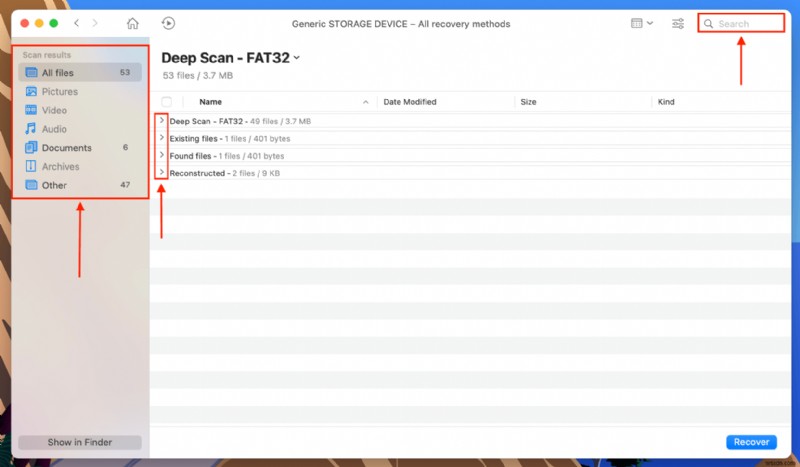Go forward with the right chevron

[x=95, y=23]
